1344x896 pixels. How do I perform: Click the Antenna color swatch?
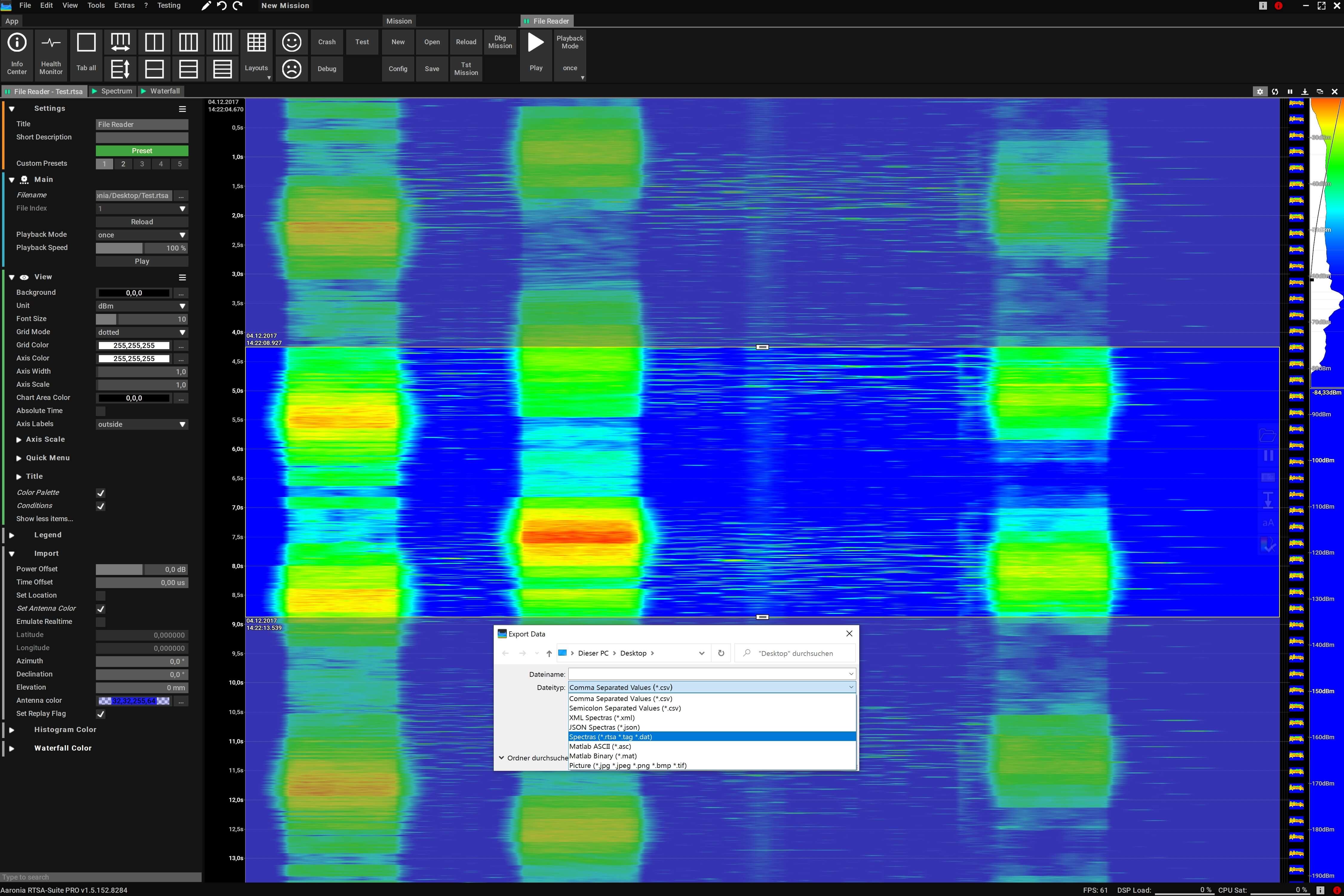[134, 701]
